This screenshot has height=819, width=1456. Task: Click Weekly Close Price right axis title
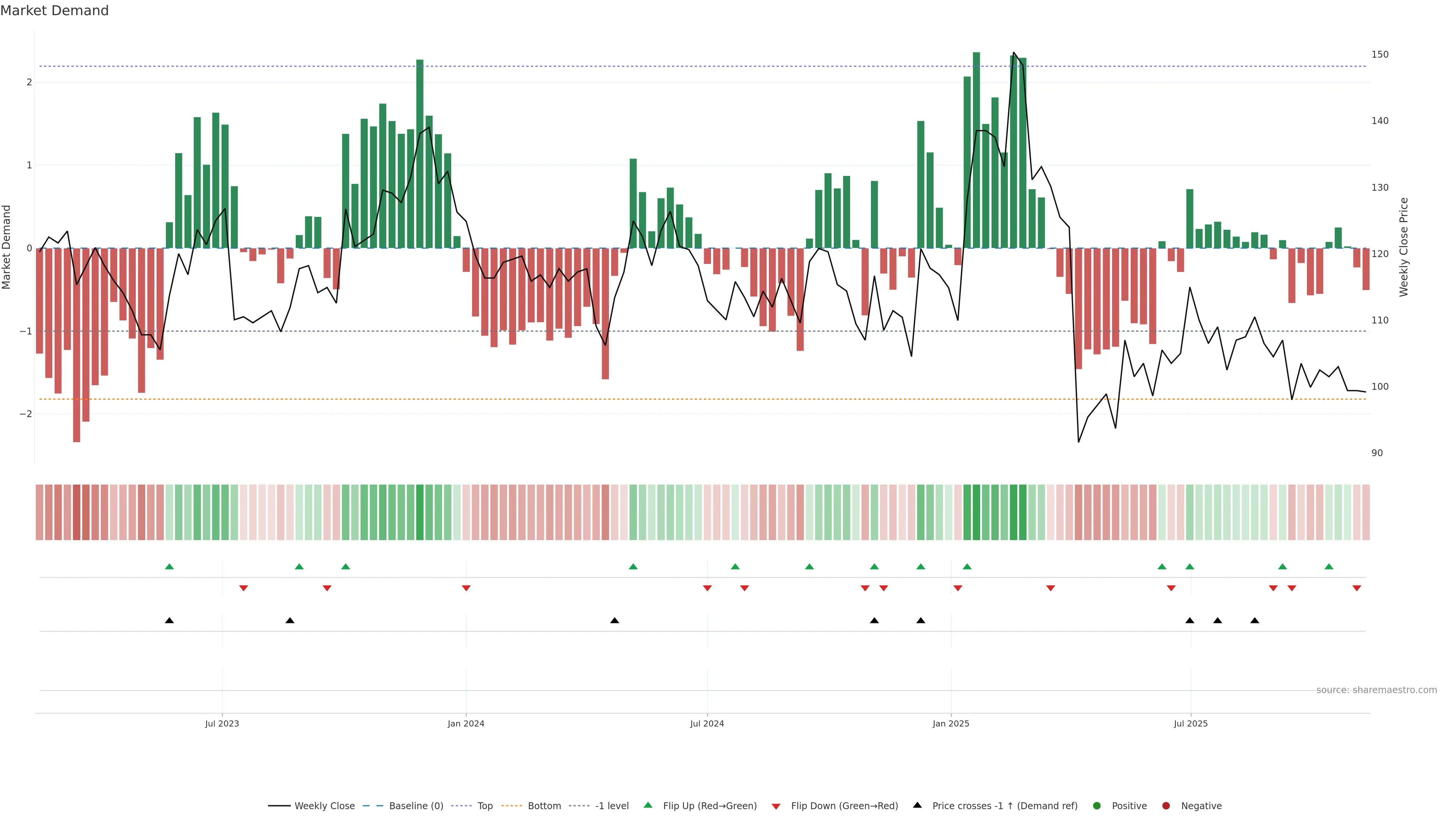point(1403,247)
